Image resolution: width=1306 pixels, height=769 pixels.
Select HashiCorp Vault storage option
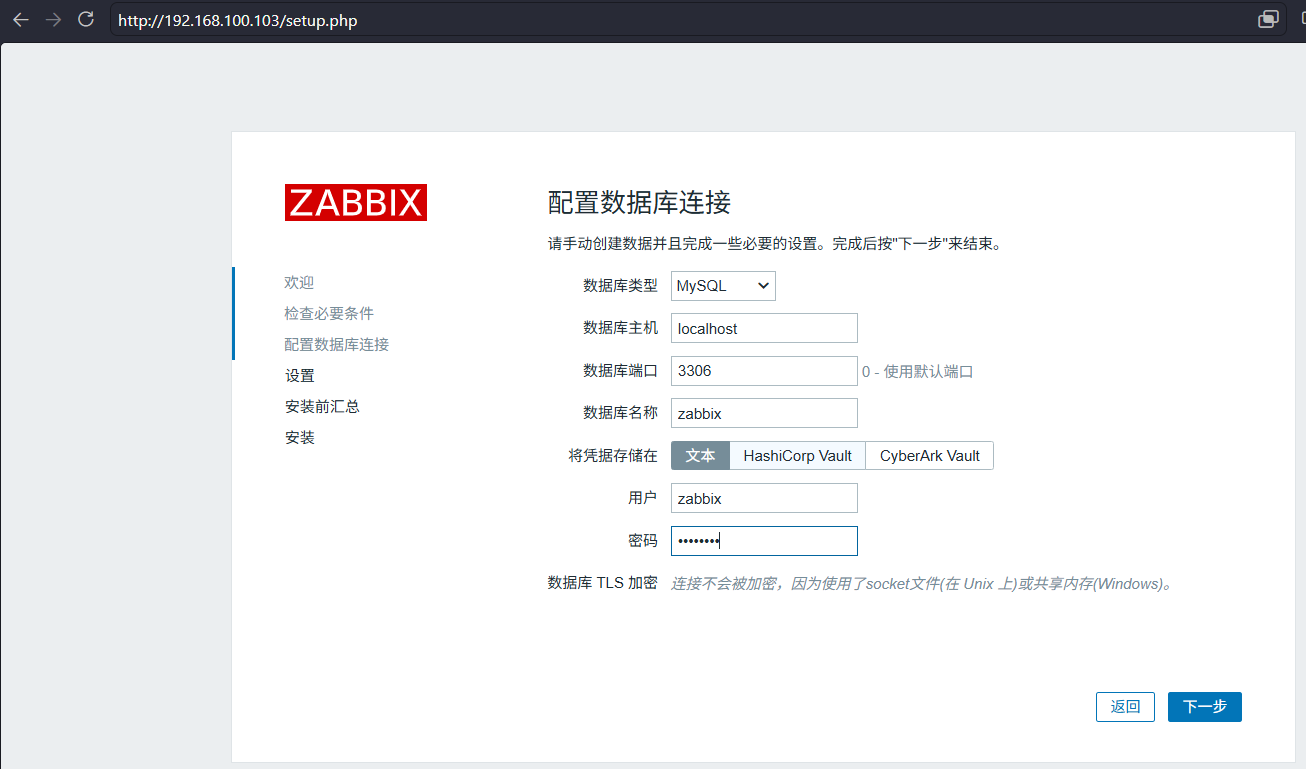pyautogui.click(x=797, y=456)
